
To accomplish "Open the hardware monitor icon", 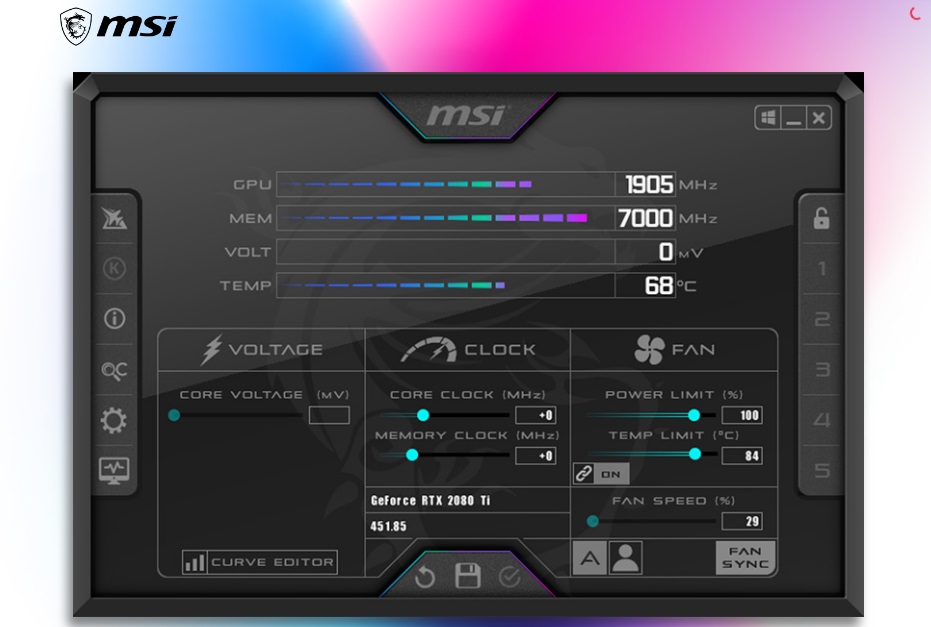I will 115,470.
